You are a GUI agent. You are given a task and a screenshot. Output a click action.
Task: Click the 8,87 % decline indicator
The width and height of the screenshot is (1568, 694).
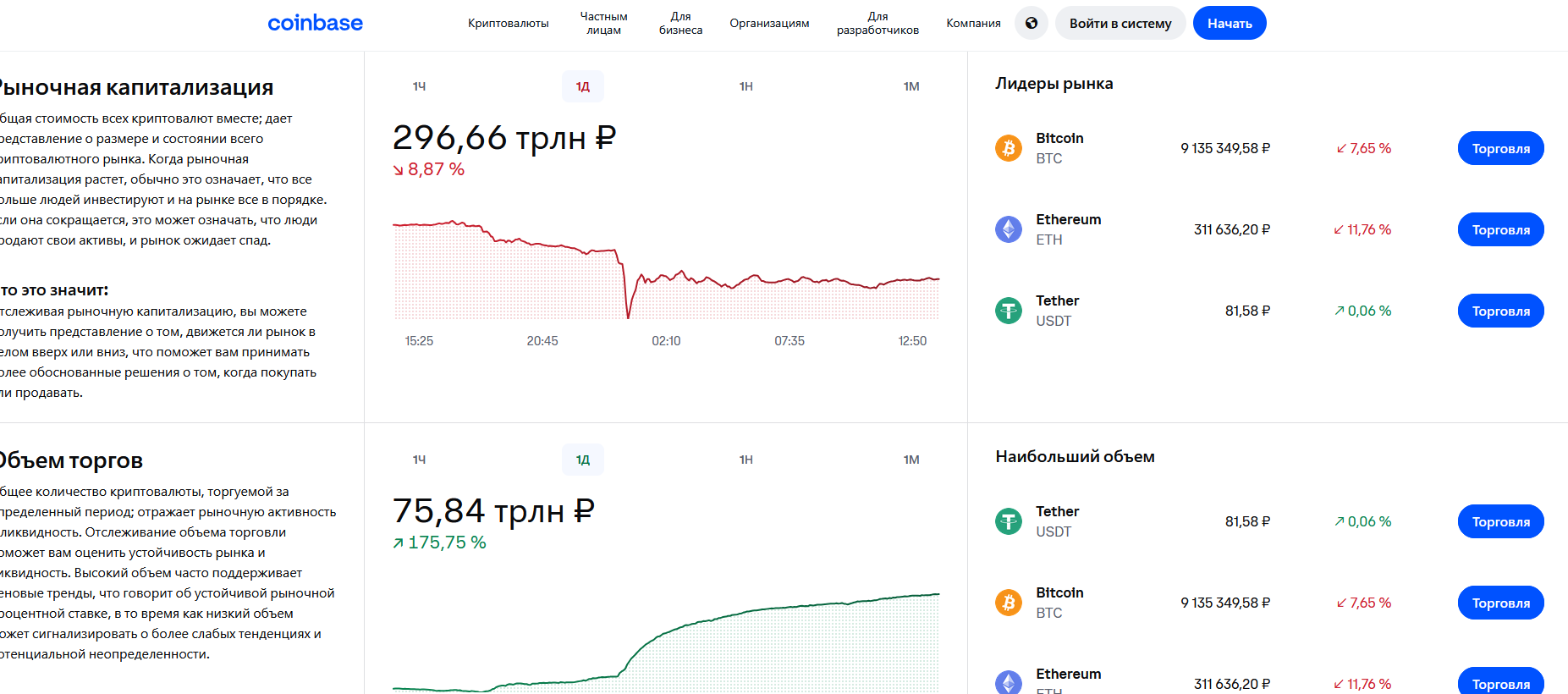428,169
